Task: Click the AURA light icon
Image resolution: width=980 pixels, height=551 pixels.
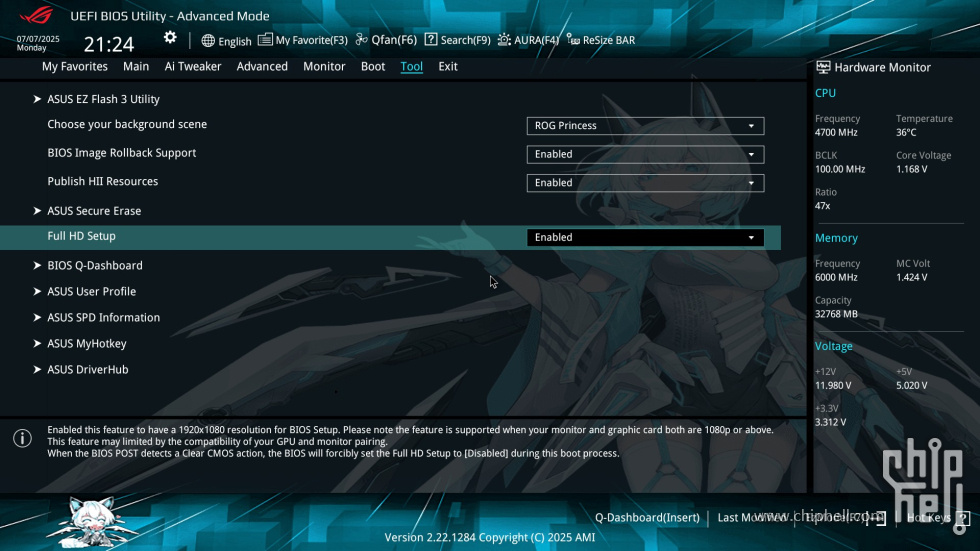Action: 504,40
